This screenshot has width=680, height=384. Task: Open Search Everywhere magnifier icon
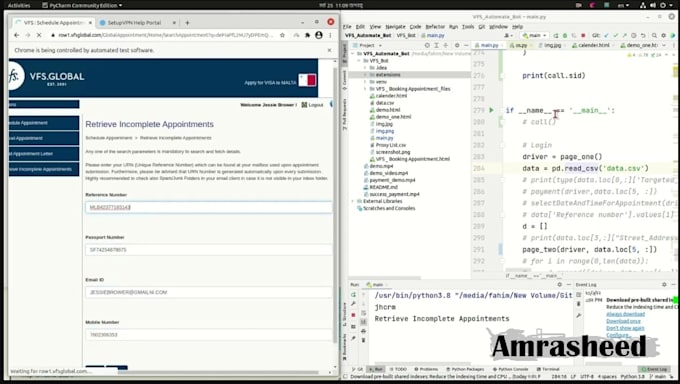pyautogui.click(x=654, y=36)
